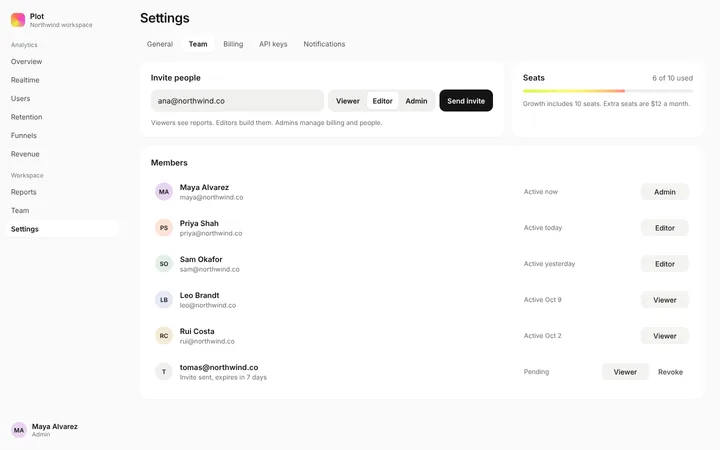Select the Editor role for invite
The height and width of the screenshot is (450, 720).
pyautogui.click(x=382, y=101)
